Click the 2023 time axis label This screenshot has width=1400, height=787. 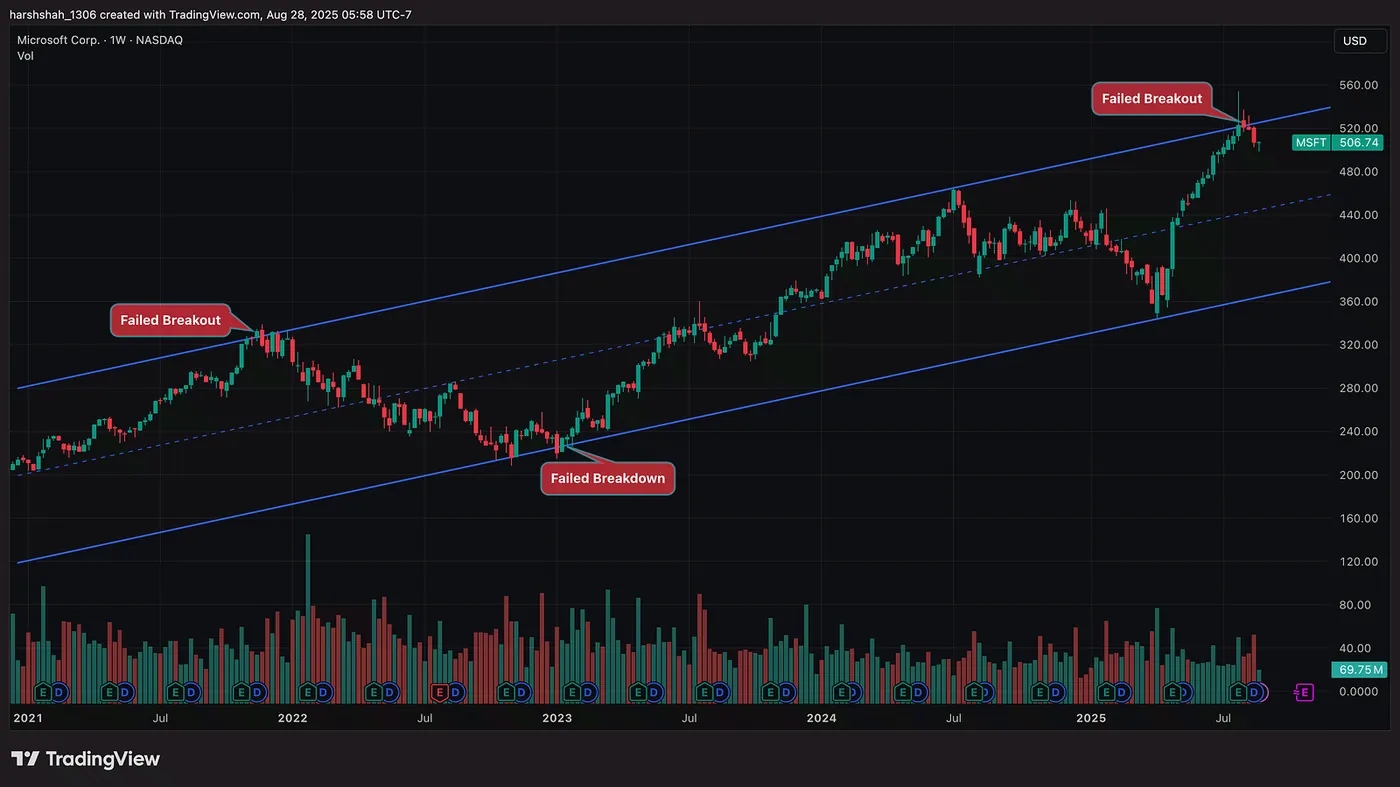tap(557, 718)
